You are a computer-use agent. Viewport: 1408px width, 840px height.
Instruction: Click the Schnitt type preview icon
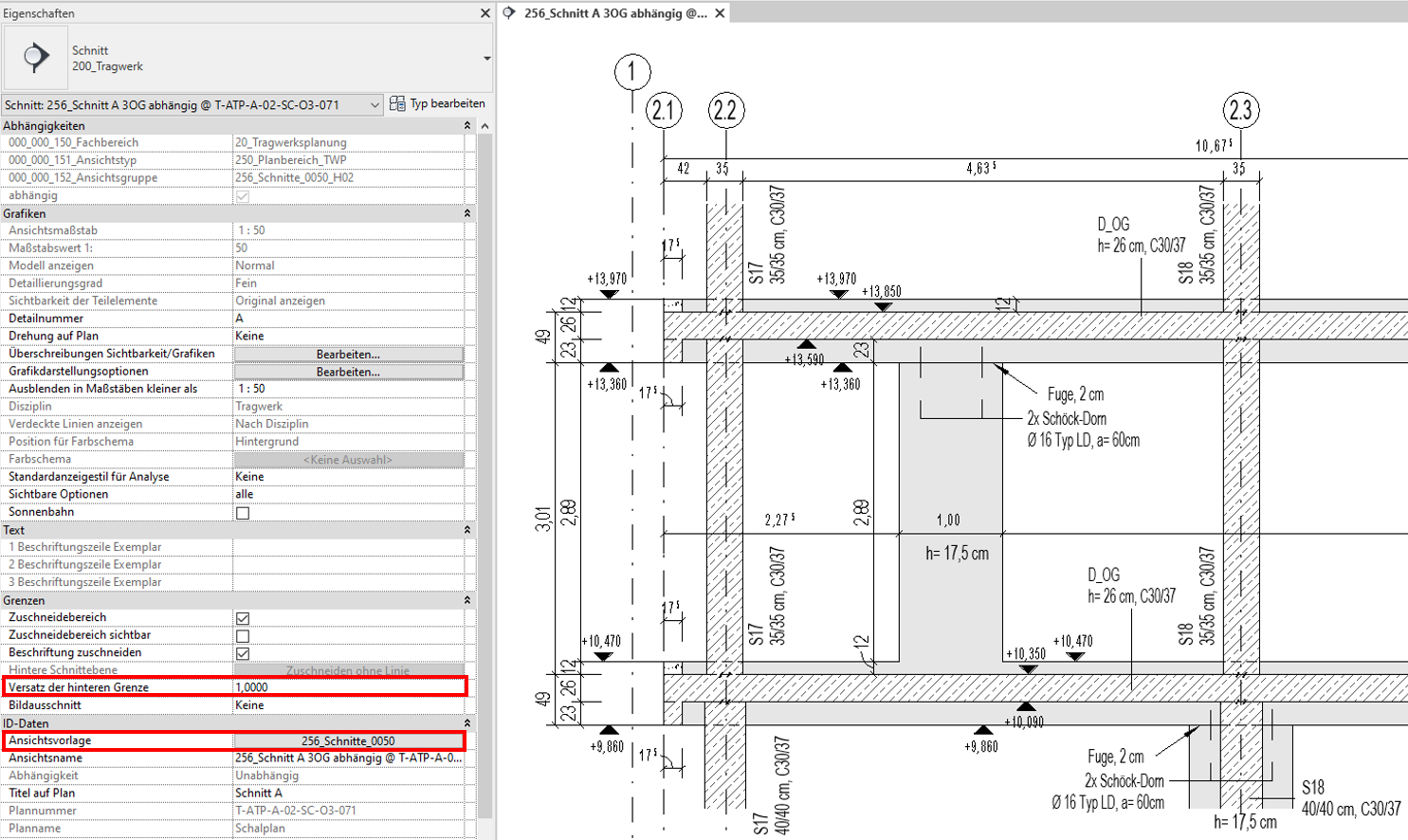point(36,58)
